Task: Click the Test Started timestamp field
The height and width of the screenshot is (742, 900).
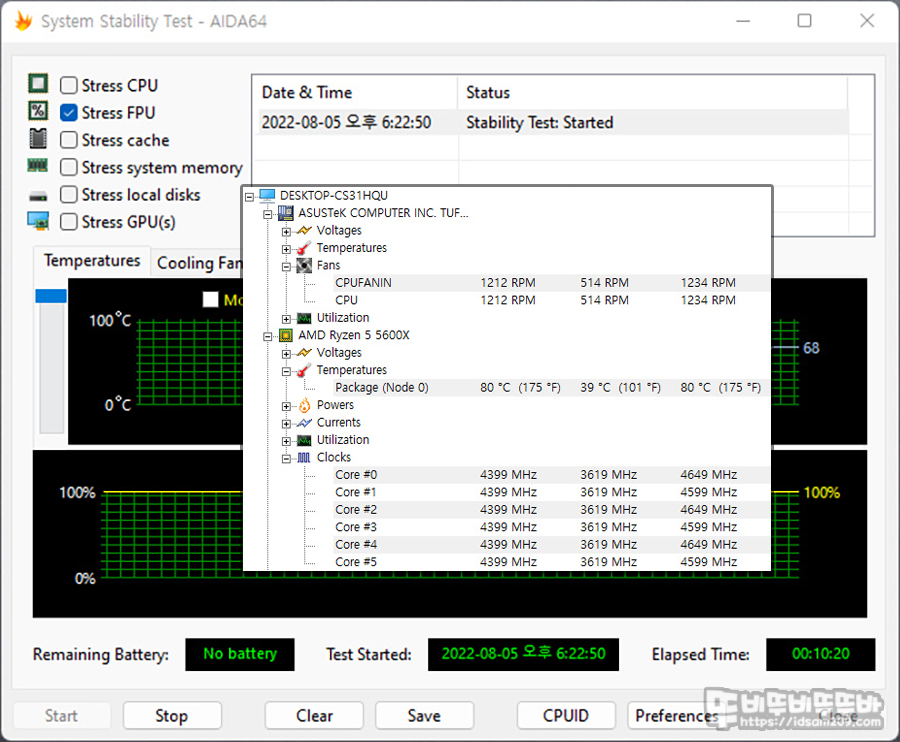Action: (x=523, y=654)
